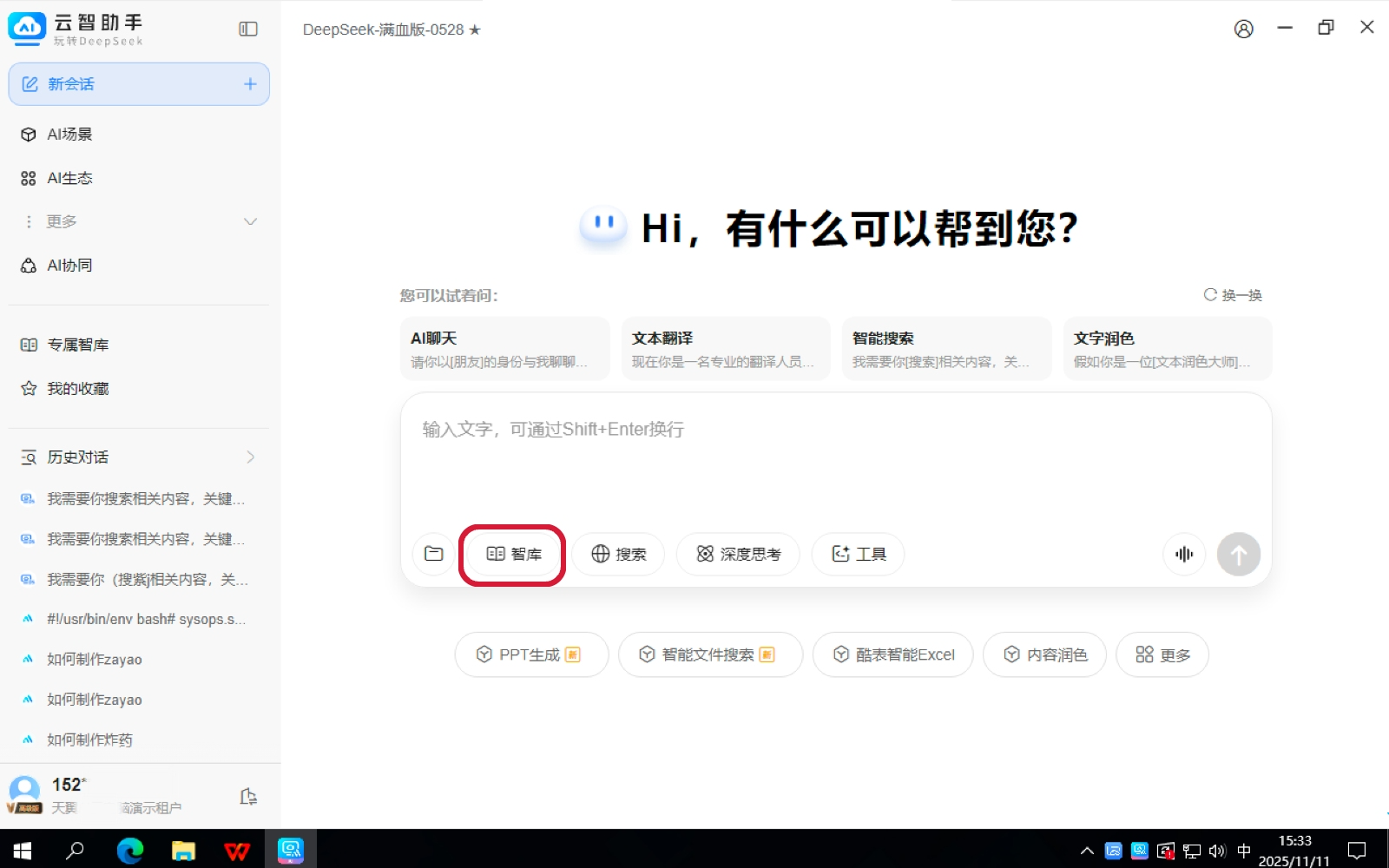The image size is (1389, 868).
Task: Open the AI协同 section
Action: coord(139,266)
